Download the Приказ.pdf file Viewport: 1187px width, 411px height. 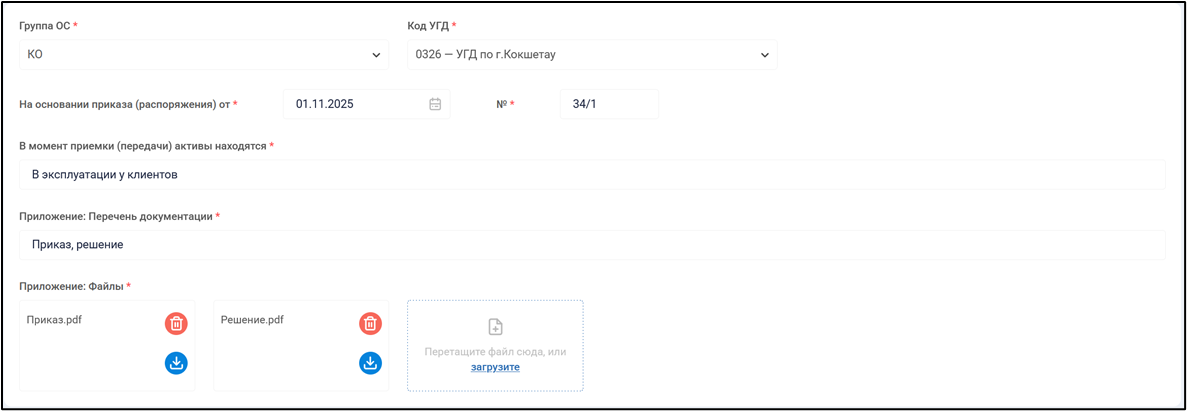[x=176, y=362]
